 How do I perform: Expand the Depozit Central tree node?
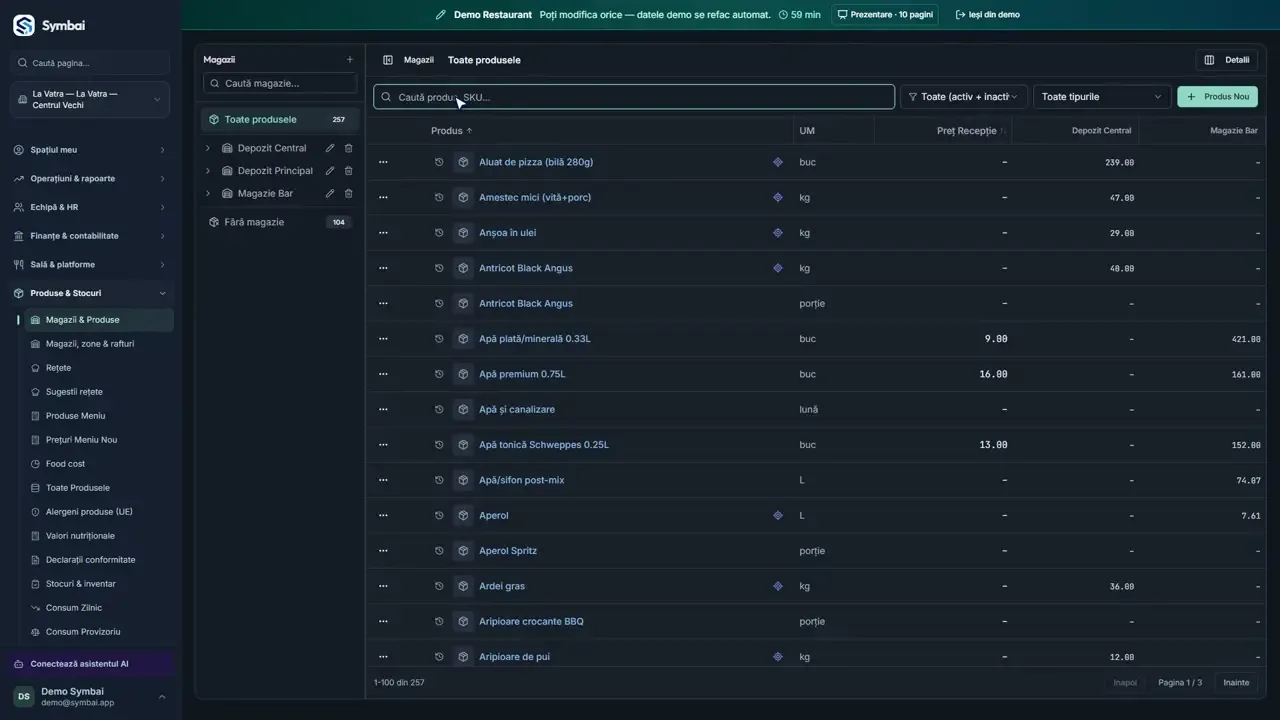[208, 148]
